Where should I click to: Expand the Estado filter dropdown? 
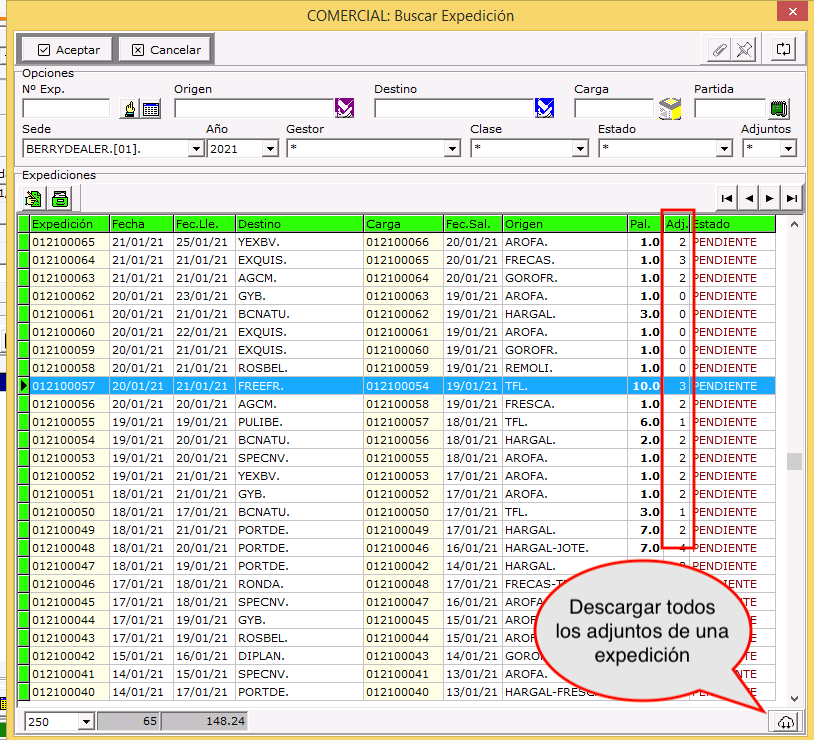pos(724,149)
